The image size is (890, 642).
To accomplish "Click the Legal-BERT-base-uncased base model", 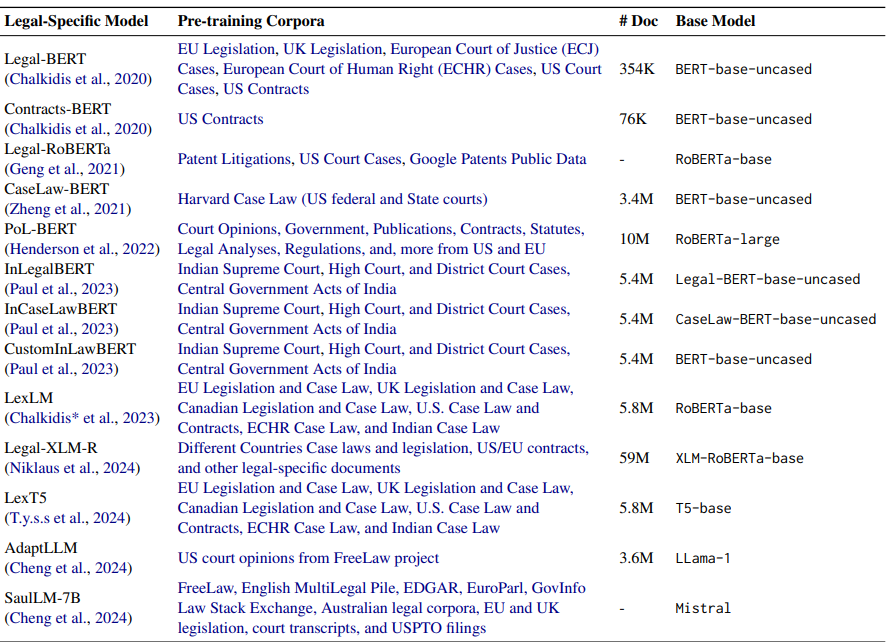I will click(x=768, y=279).
